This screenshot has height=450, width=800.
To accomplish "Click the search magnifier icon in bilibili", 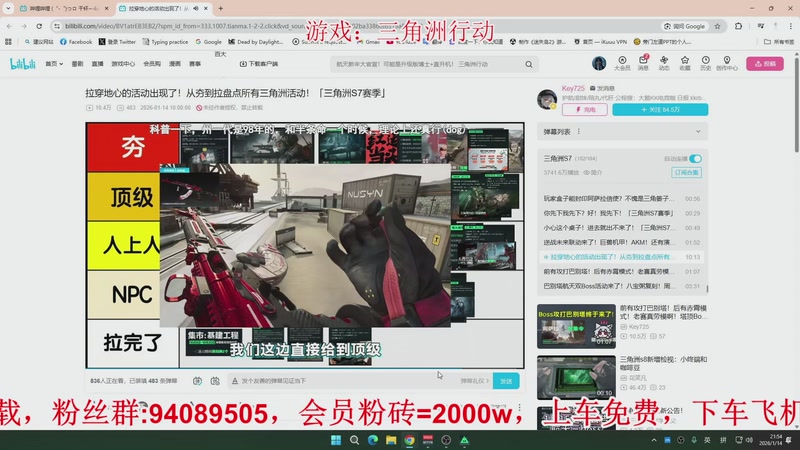I will point(529,64).
